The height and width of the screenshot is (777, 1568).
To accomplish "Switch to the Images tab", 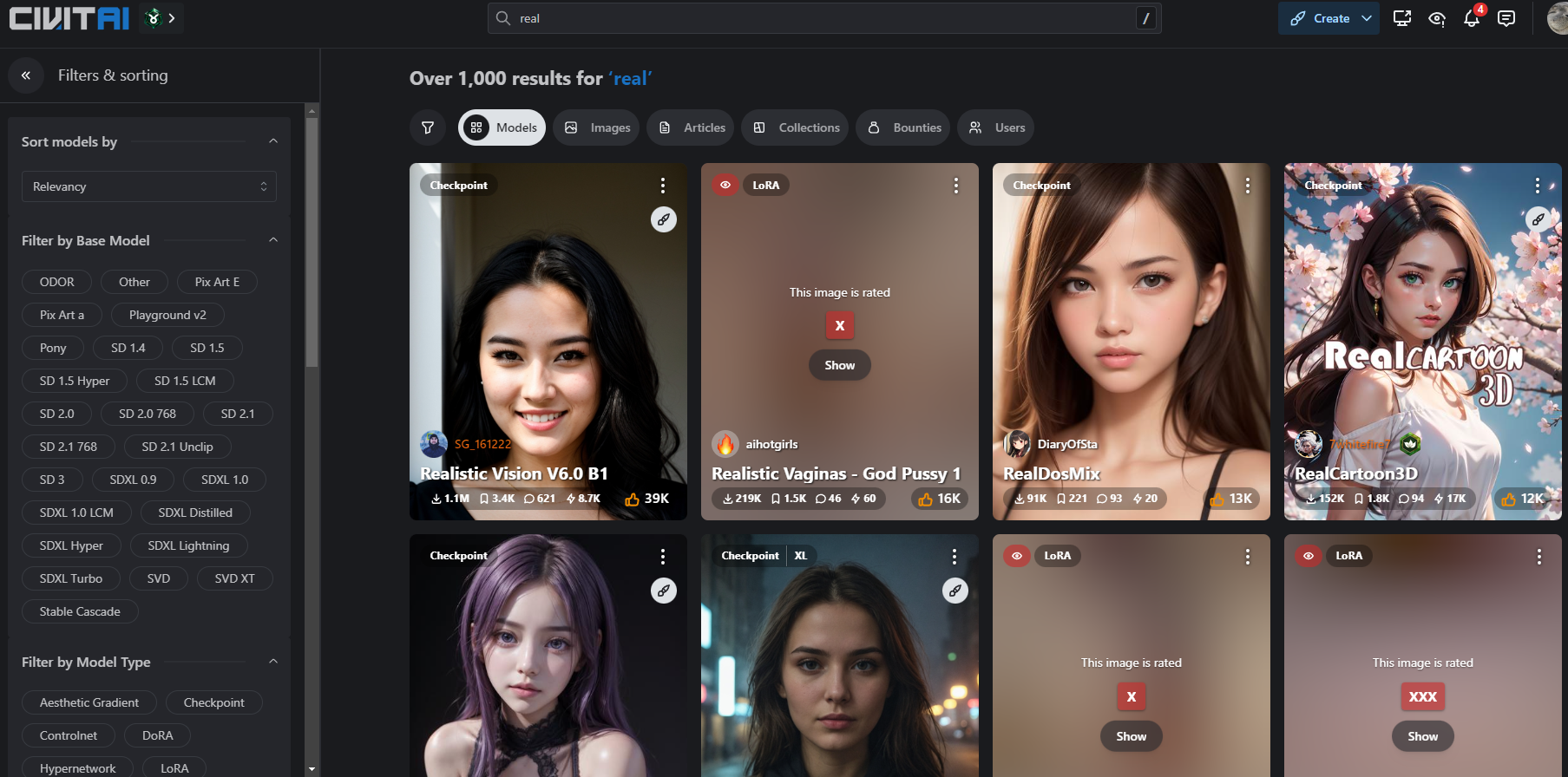I will pos(597,127).
